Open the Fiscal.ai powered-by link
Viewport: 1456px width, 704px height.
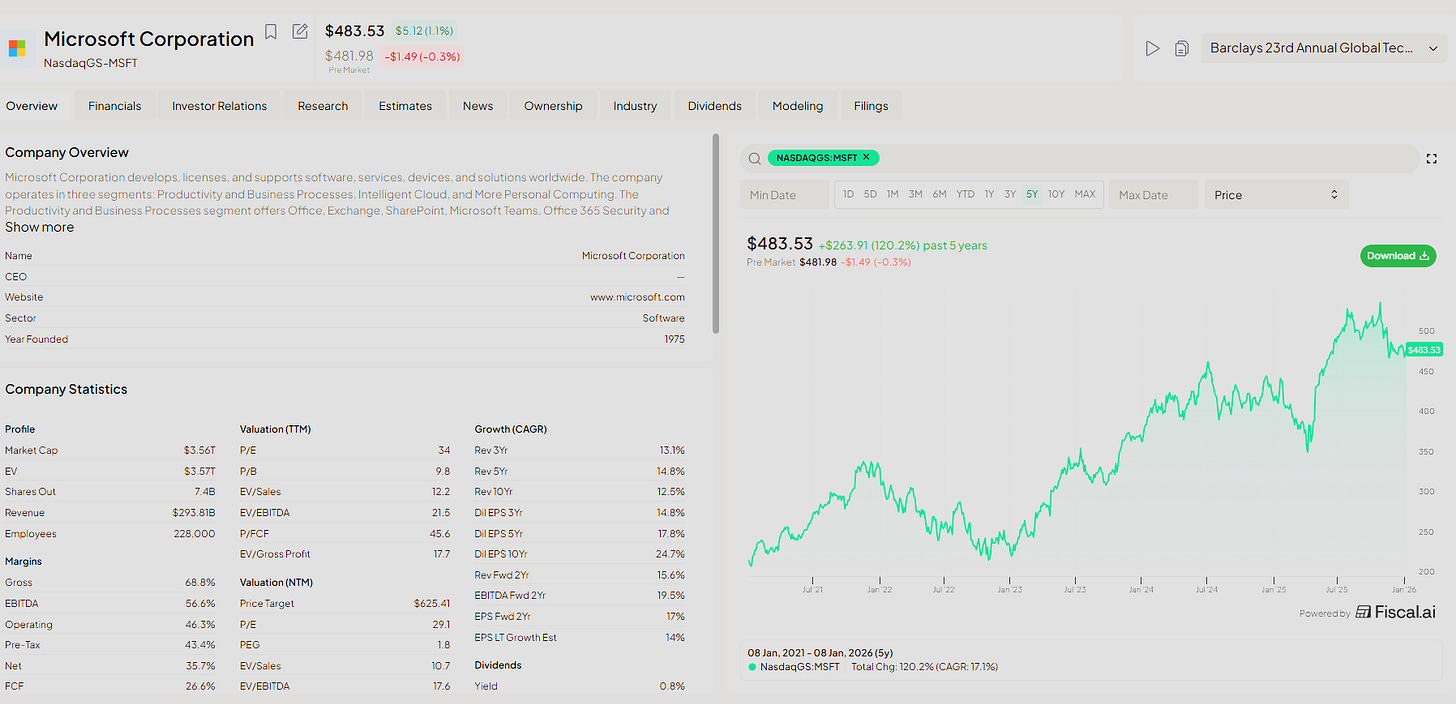tap(1396, 612)
